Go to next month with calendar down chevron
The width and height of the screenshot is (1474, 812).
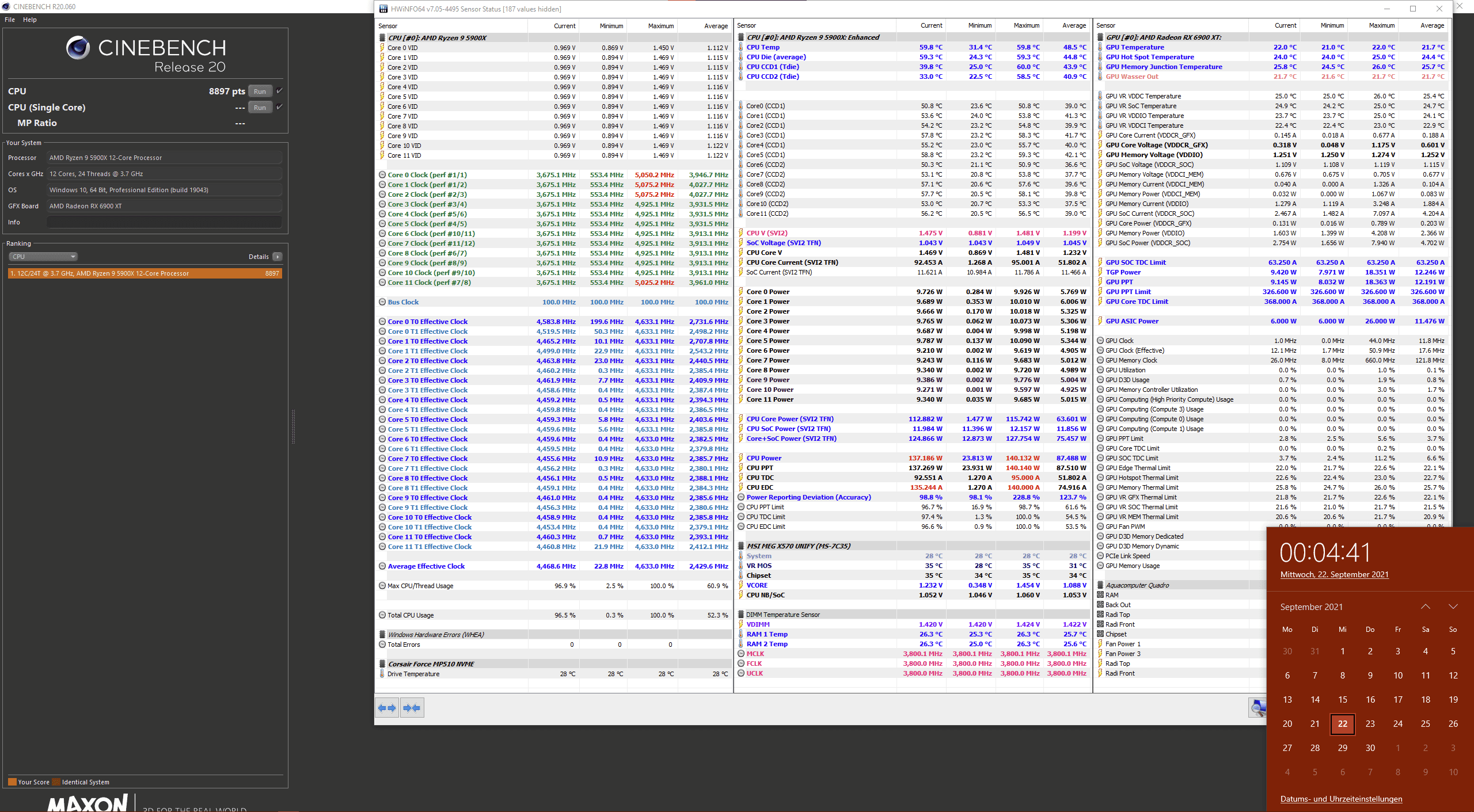[1453, 607]
